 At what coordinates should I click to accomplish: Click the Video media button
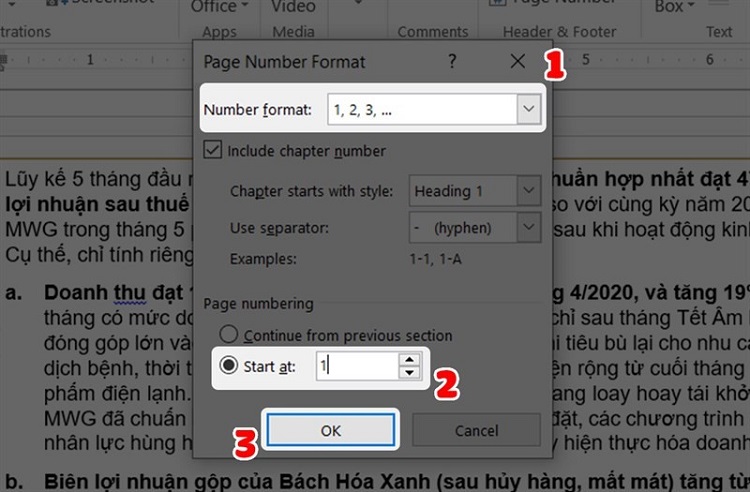tap(293, 7)
